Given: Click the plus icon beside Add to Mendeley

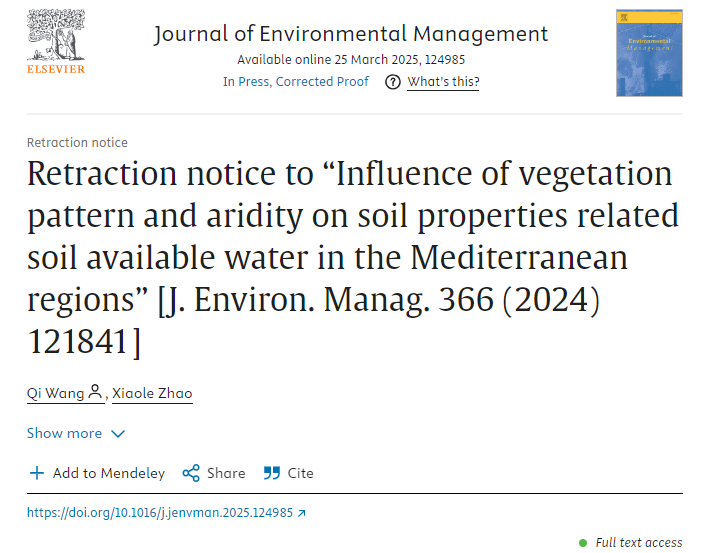Looking at the screenshot, I should pyautogui.click(x=37, y=473).
